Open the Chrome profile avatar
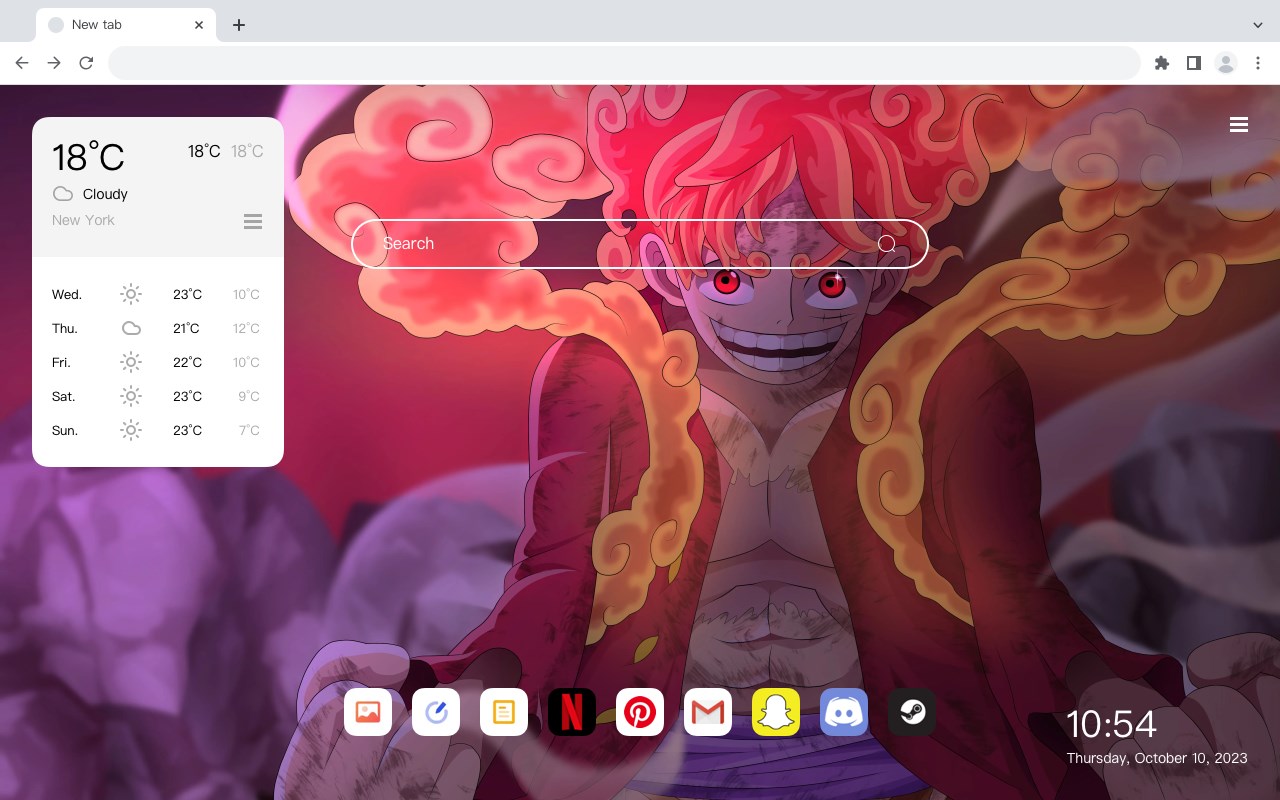1280x800 pixels. click(1226, 63)
